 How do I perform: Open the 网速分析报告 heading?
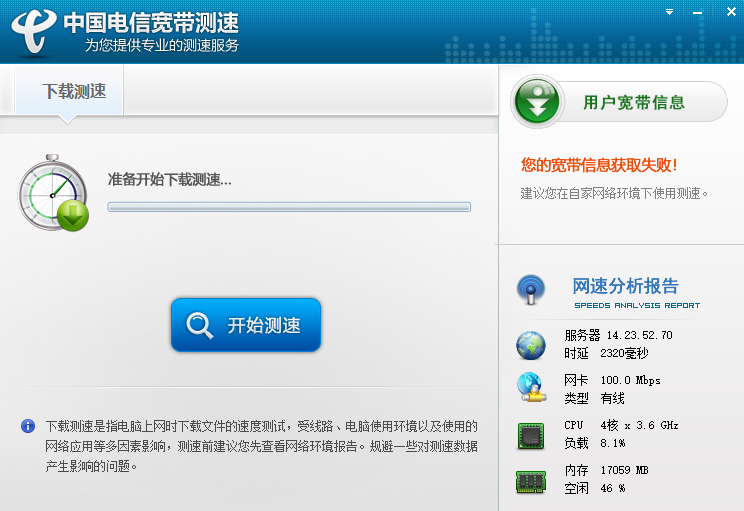tap(625, 286)
